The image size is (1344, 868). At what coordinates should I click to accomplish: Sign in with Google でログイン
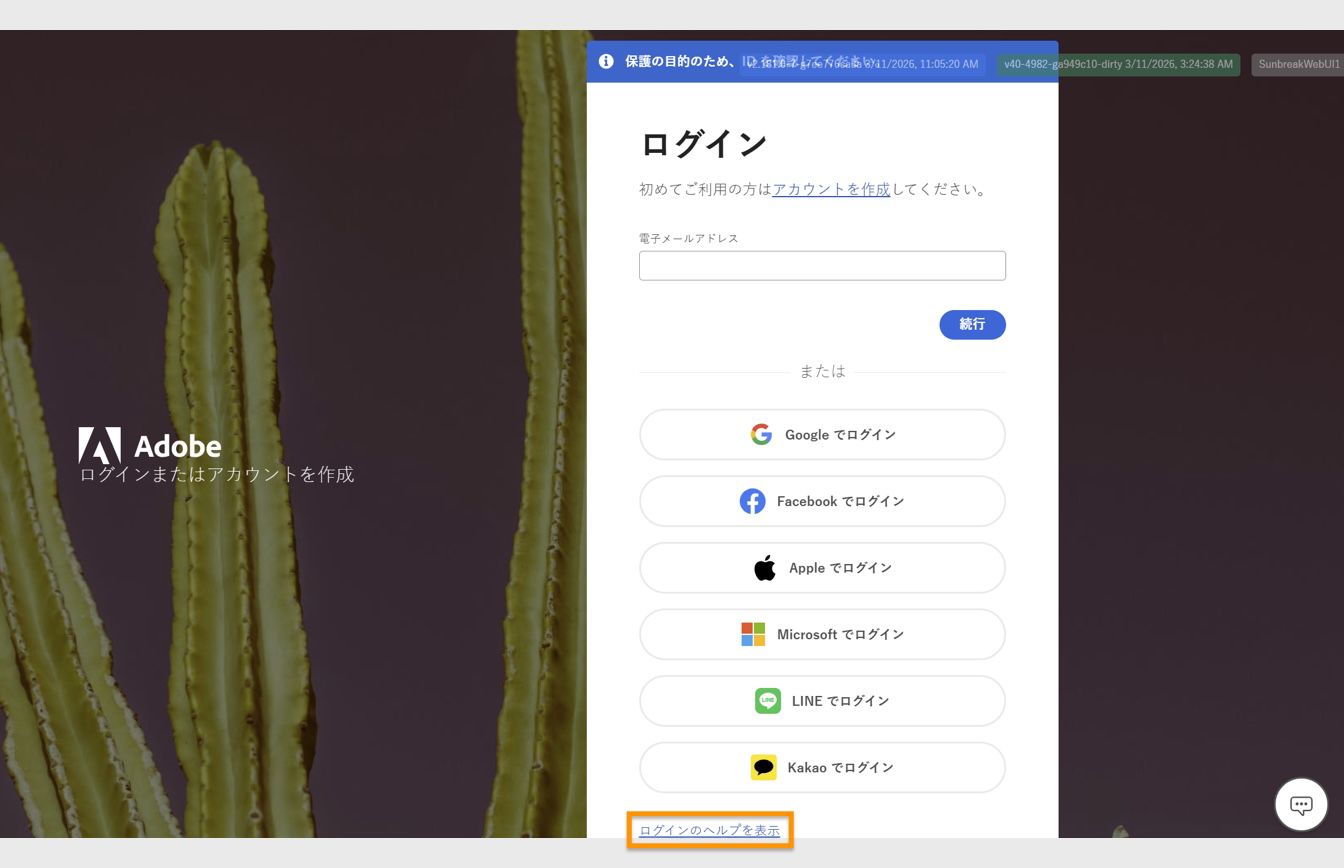pos(822,434)
